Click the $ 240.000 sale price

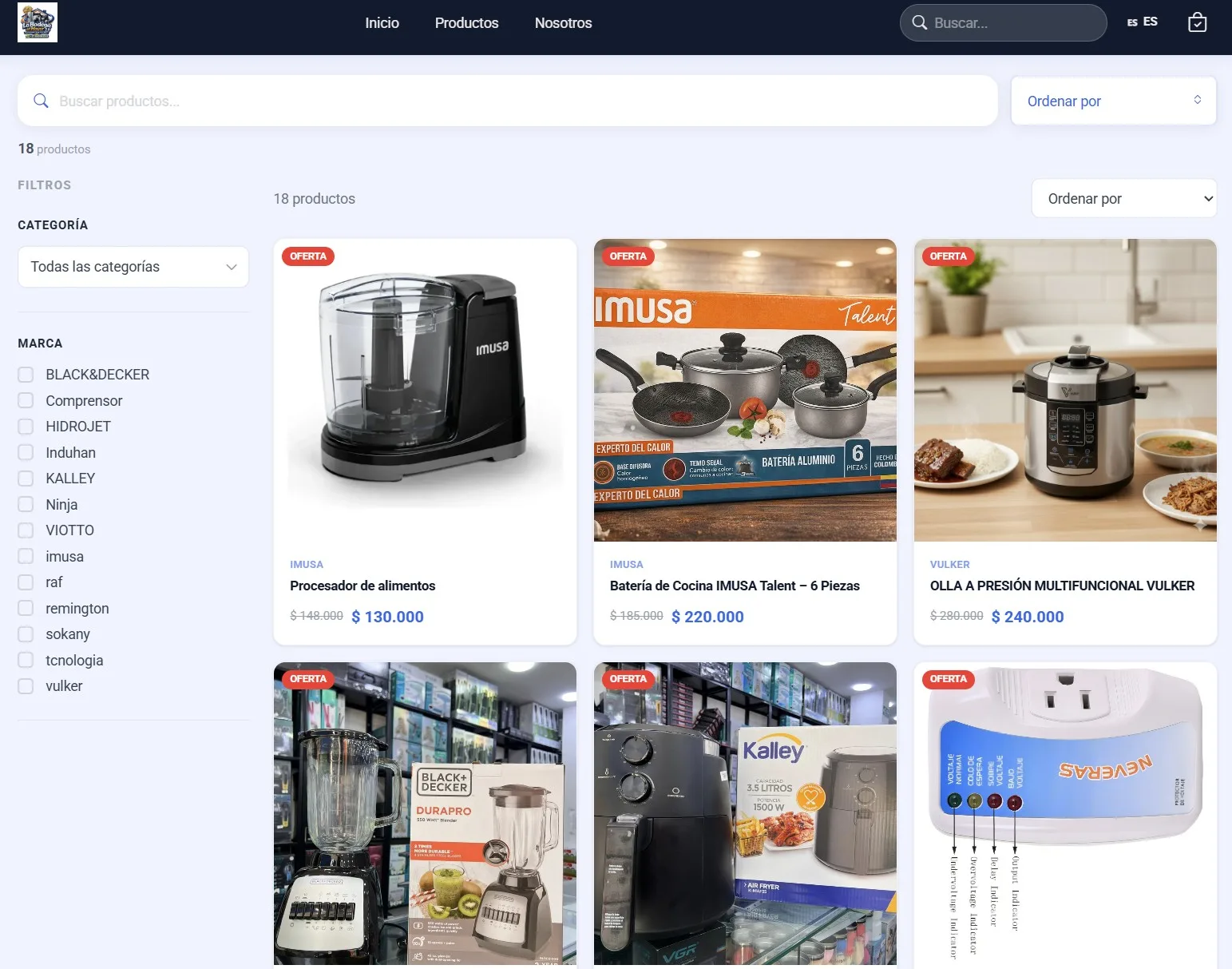1028,617
